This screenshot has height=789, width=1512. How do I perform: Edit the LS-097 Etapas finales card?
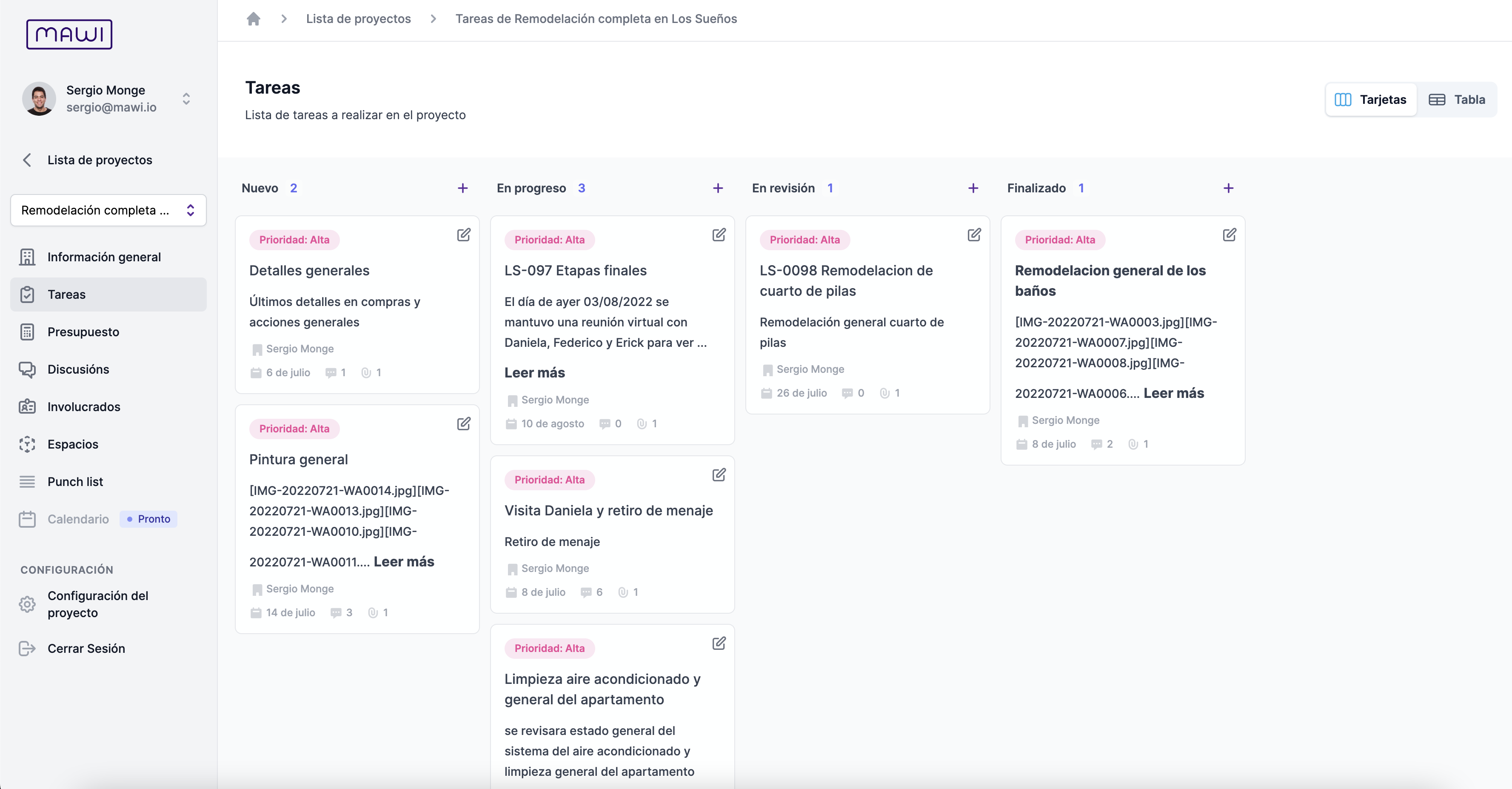(719, 235)
